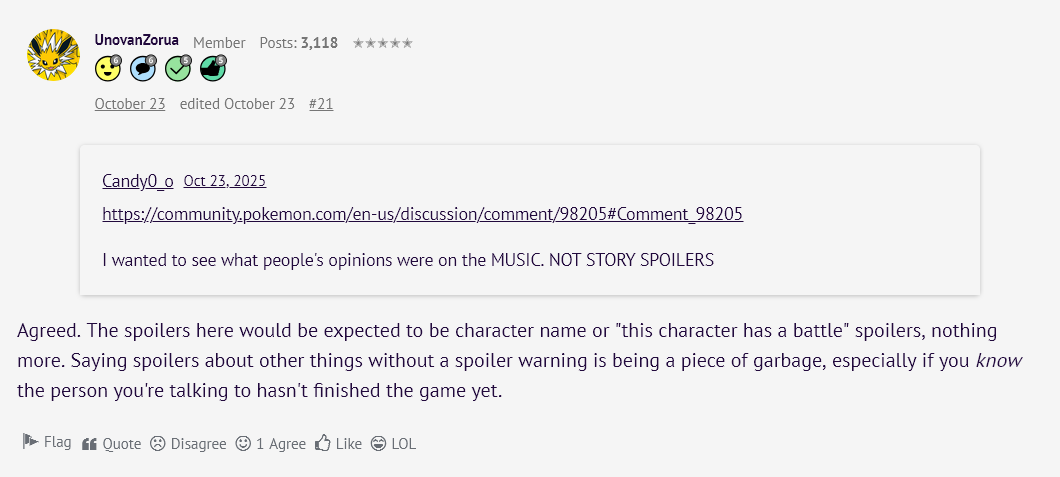Click the Posts: 3,118 count text
1060x477 pixels.
[x=298, y=43]
